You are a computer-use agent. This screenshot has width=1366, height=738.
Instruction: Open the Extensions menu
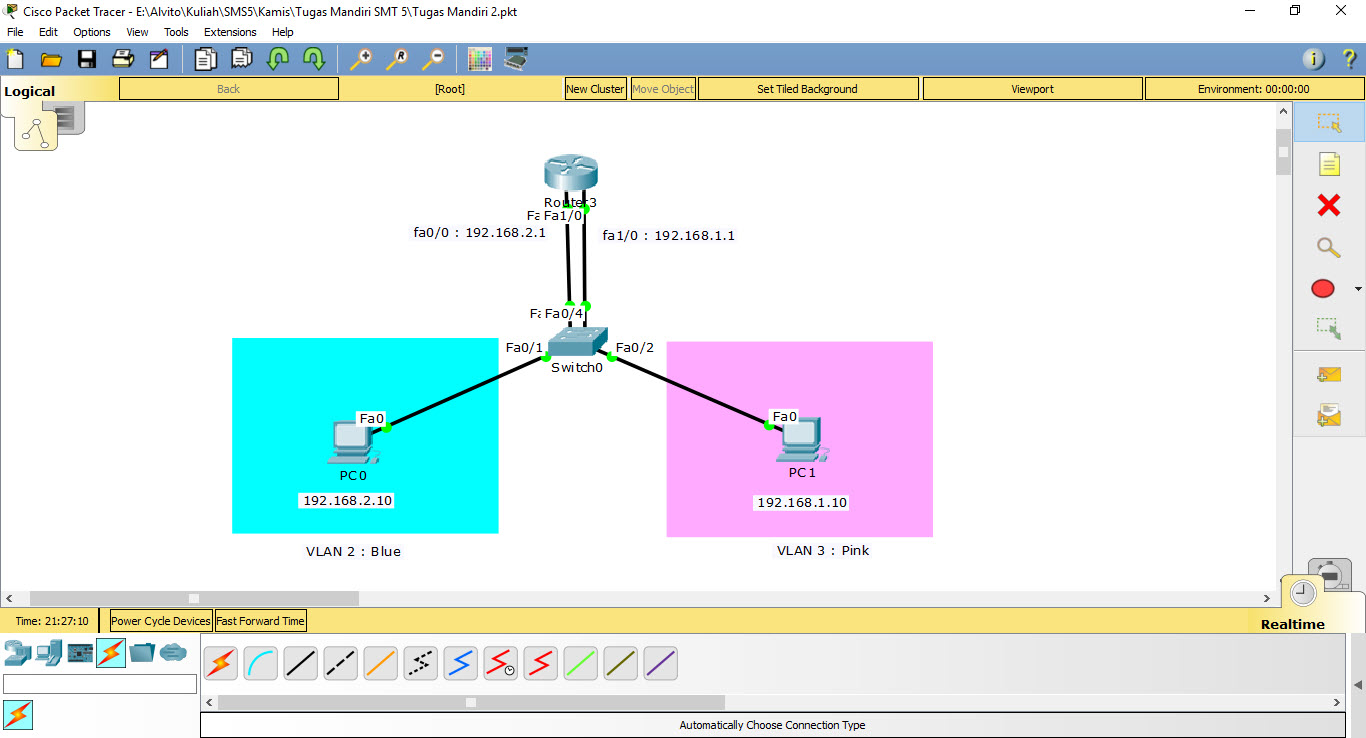click(x=230, y=31)
